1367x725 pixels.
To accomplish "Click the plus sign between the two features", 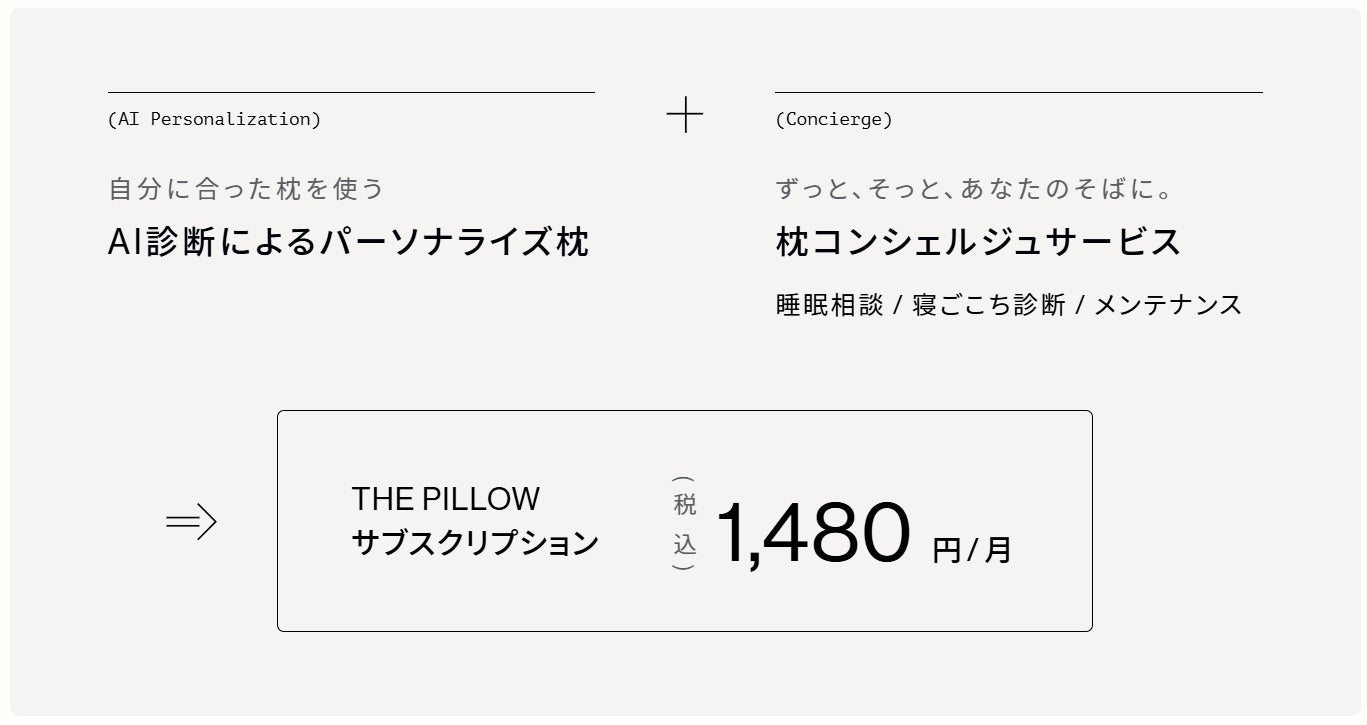I will click(685, 115).
